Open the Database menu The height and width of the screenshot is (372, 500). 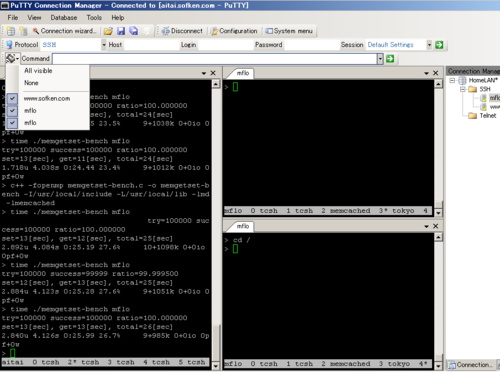click(64, 18)
